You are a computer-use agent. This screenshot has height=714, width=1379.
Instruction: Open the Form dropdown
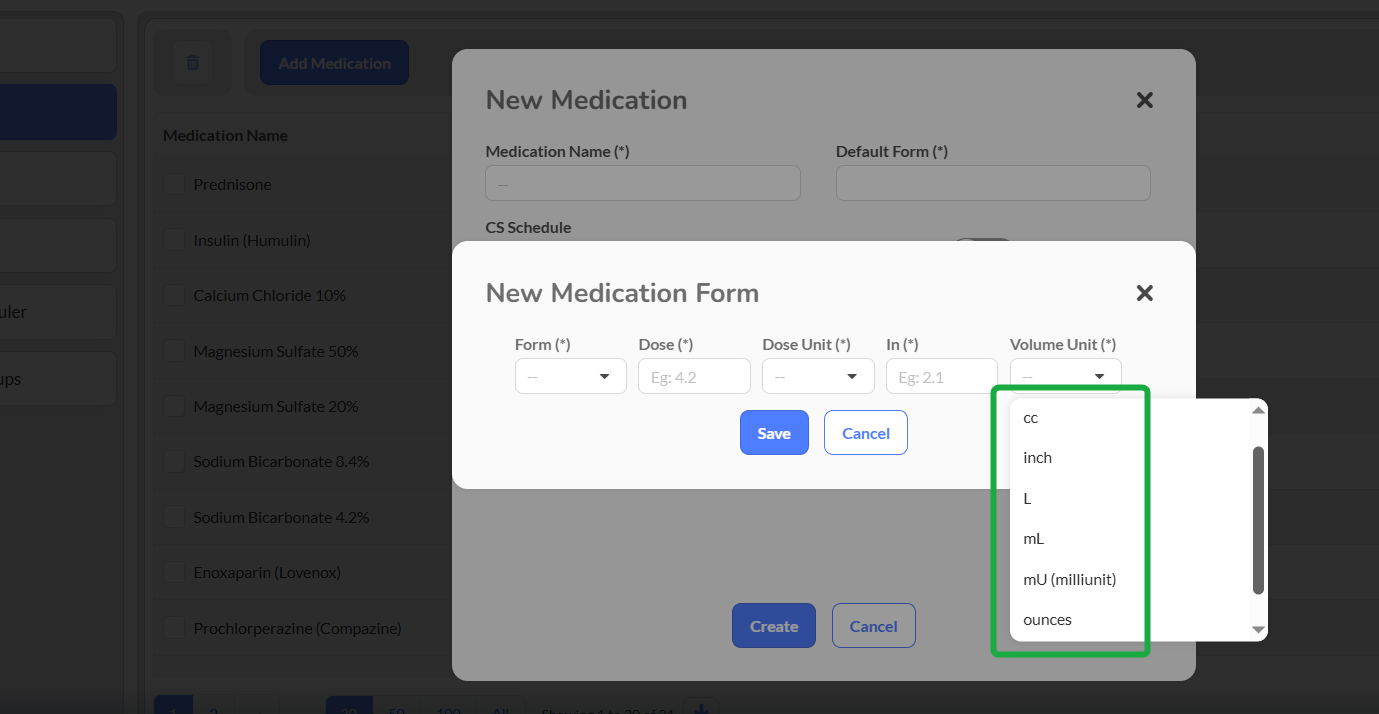click(x=570, y=376)
